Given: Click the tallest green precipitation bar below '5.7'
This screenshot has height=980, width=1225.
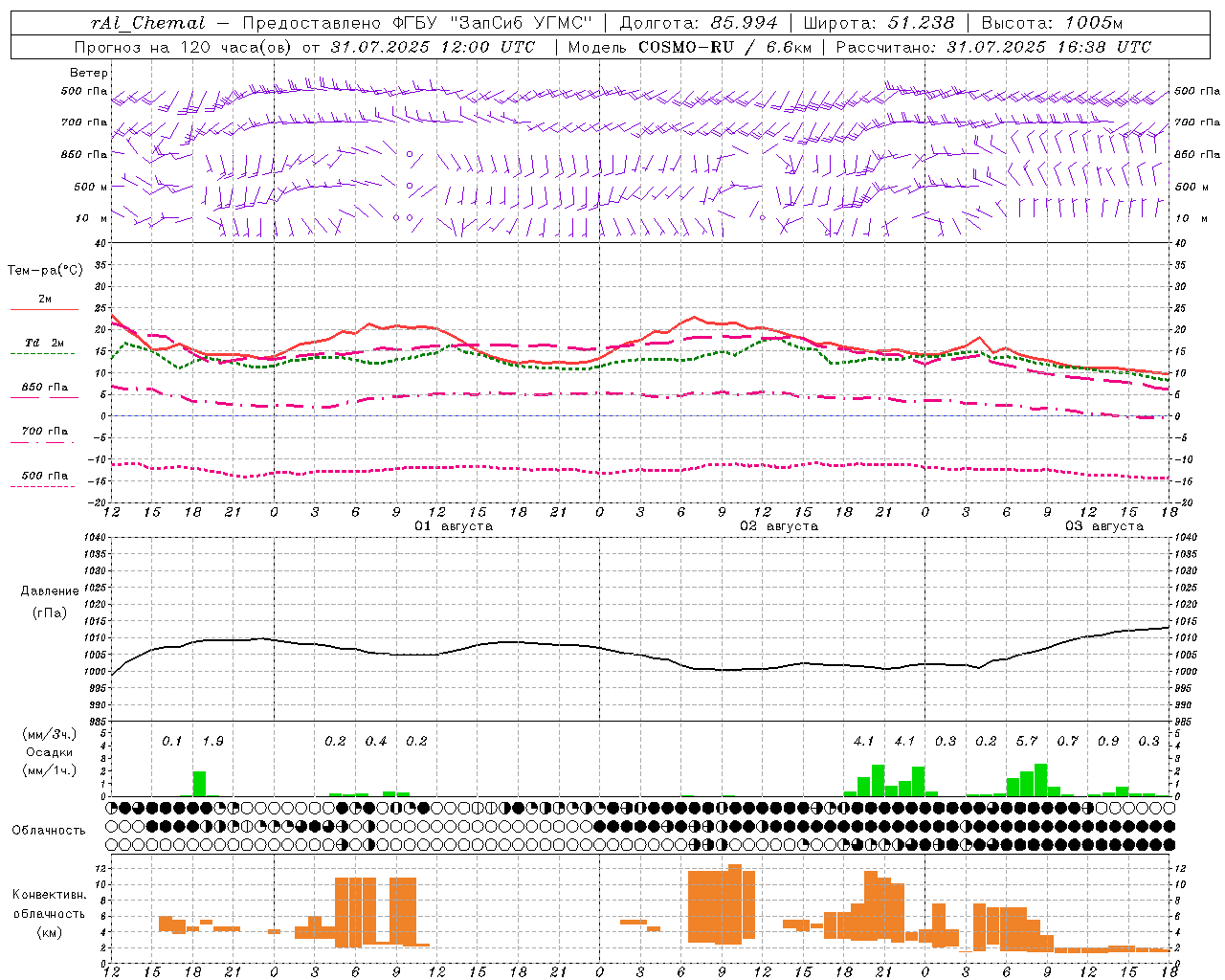Looking at the screenshot, I should [1040, 780].
